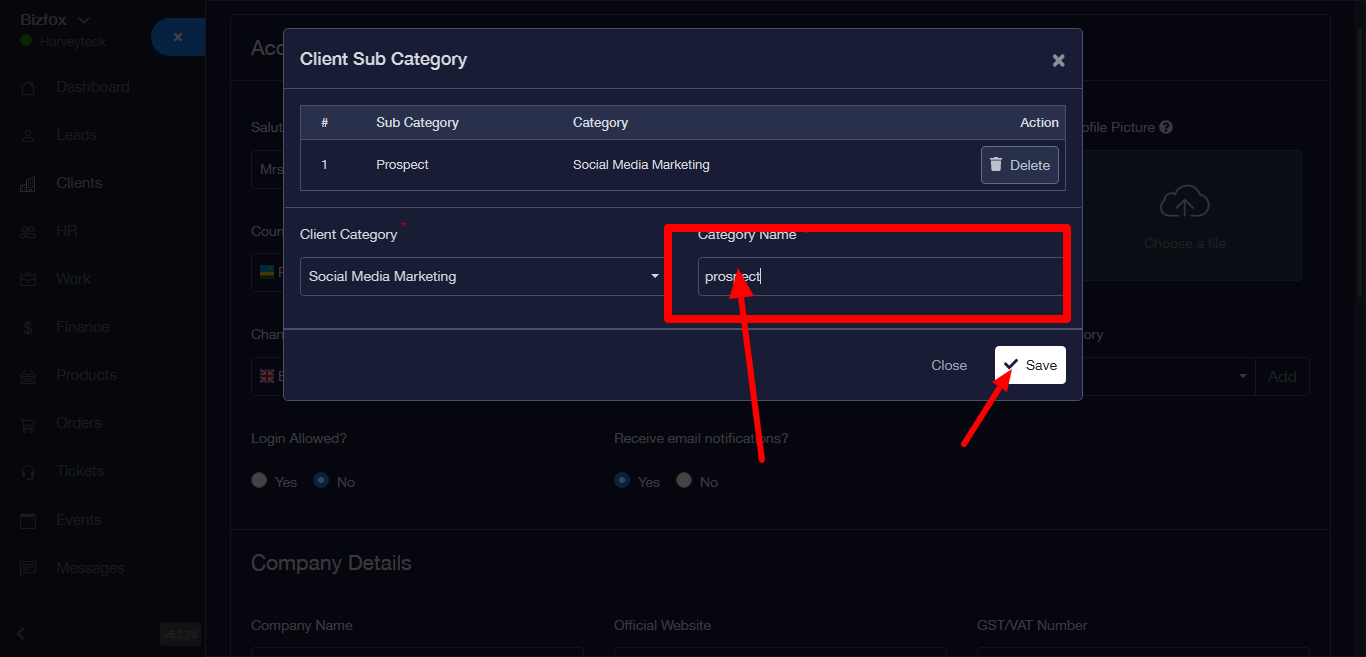Click the Clients building icon
The image size is (1366, 657).
click(x=29, y=184)
